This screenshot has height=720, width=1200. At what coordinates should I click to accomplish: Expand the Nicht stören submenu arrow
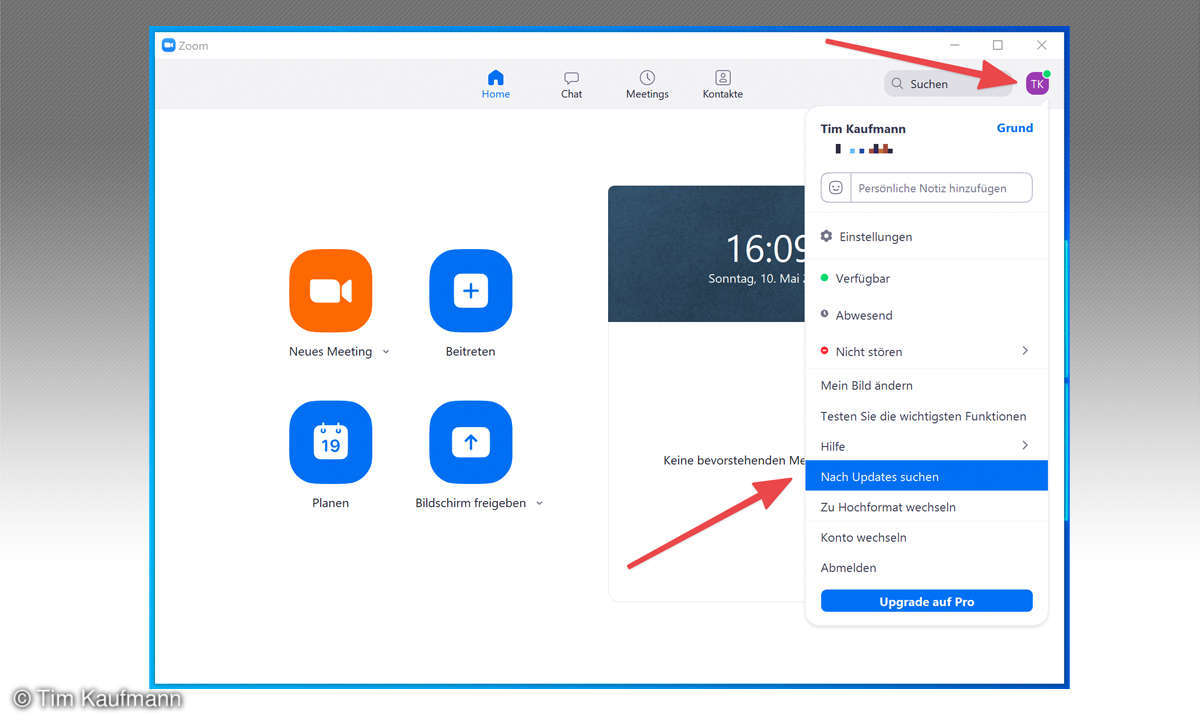1025,351
